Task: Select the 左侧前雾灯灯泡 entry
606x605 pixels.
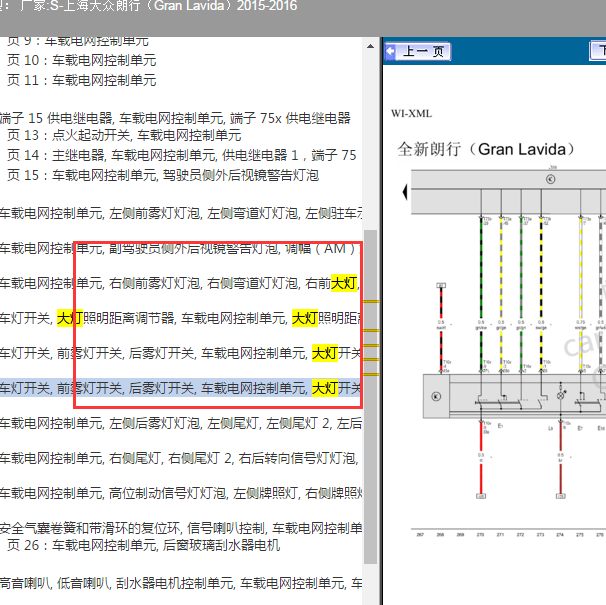Action: tap(181, 213)
